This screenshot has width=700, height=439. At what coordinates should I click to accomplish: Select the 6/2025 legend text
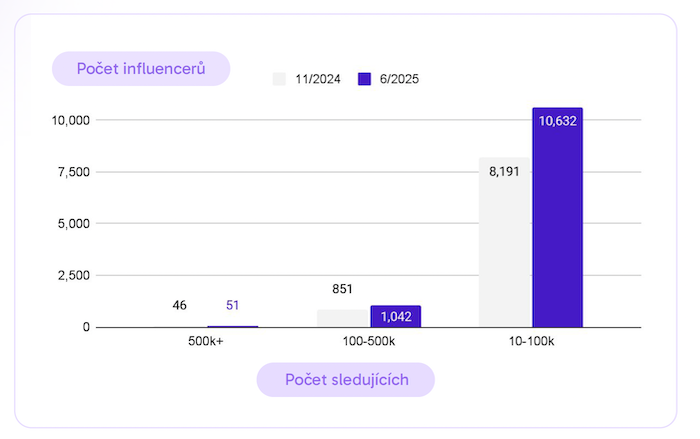click(398, 79)
